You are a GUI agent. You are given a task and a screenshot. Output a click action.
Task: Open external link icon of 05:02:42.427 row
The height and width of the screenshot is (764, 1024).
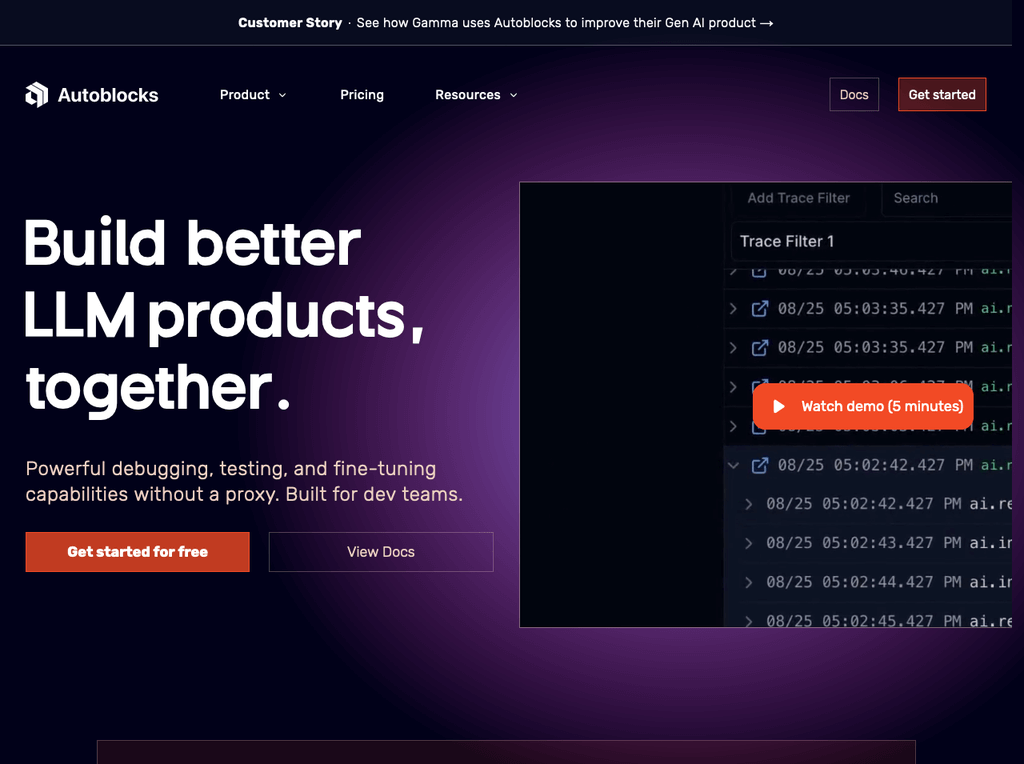click(760, 465)
